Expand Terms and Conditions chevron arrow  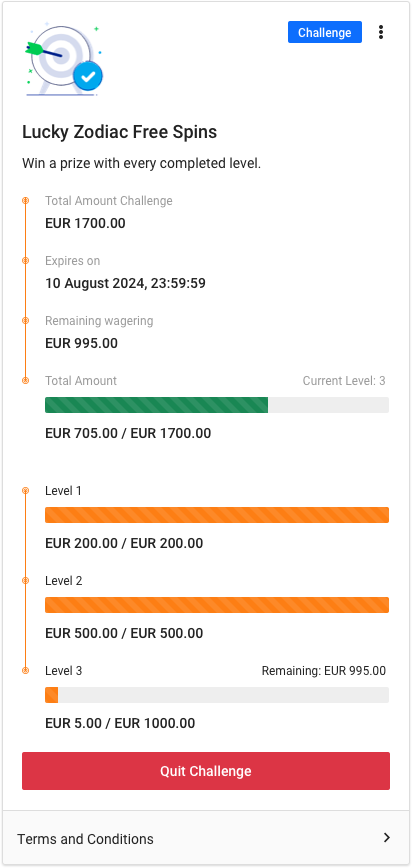pos(387,838)
